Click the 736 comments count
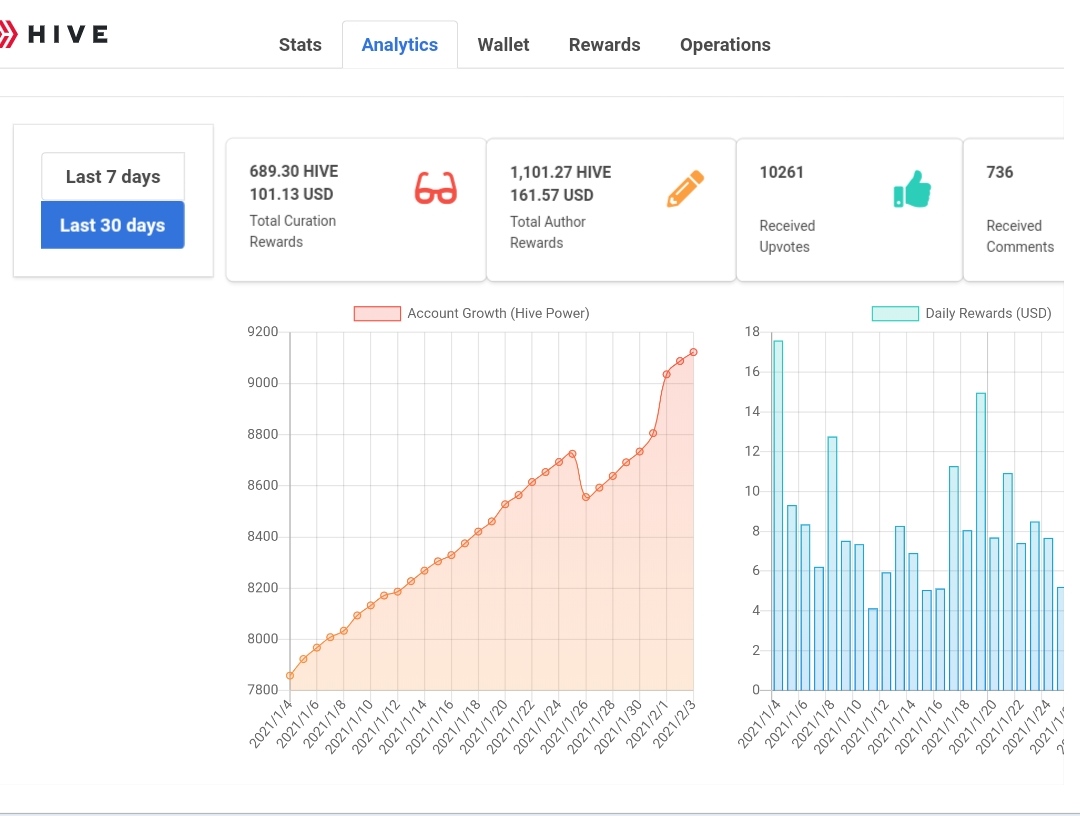This screenshot has height=816, width=1080. coord(999,172)
